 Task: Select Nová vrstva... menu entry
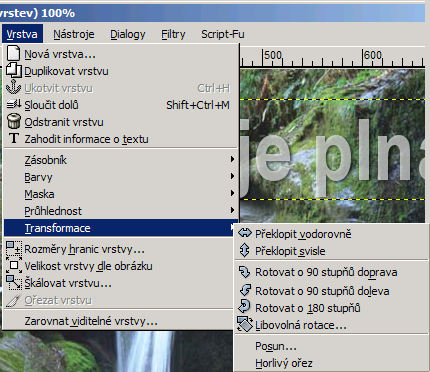(121, 54)
